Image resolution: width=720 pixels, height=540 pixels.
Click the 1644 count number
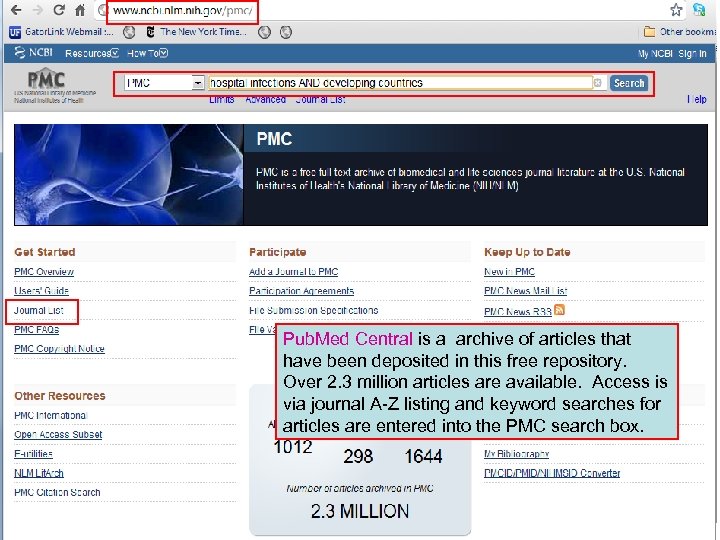pos(423,456)
